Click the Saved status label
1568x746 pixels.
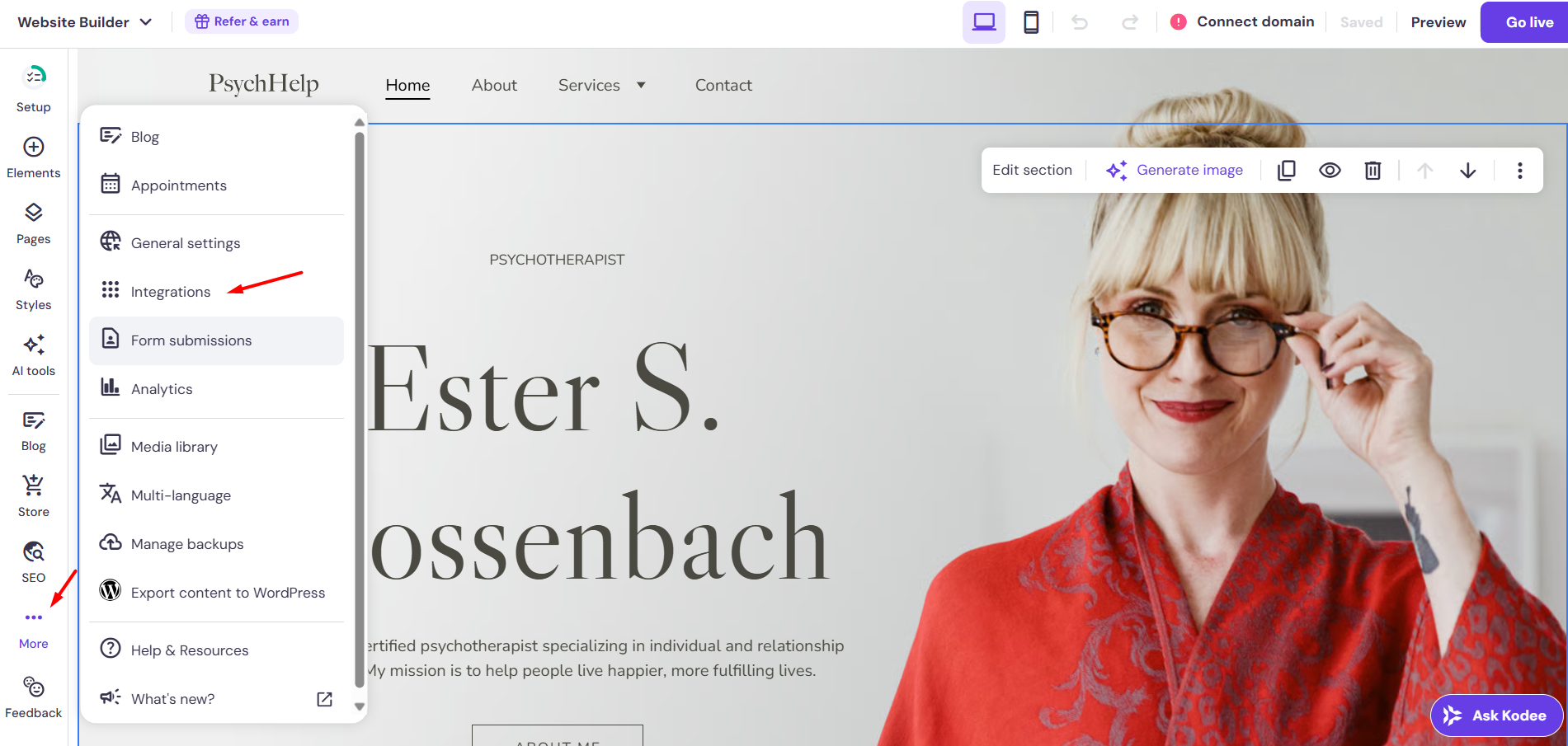pos(1361,22)
